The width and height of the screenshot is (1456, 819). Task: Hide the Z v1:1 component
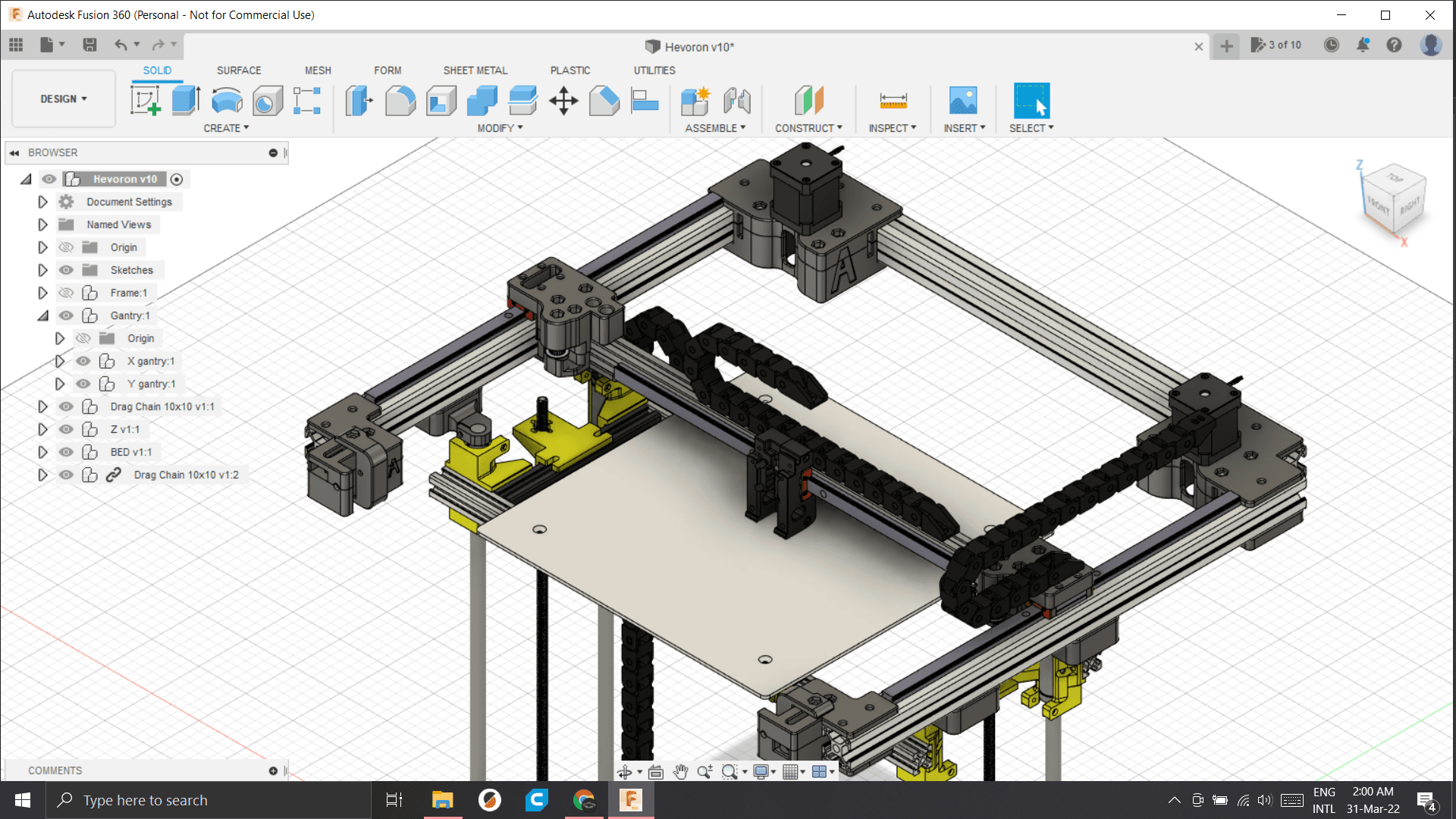[x=66, y=429]
